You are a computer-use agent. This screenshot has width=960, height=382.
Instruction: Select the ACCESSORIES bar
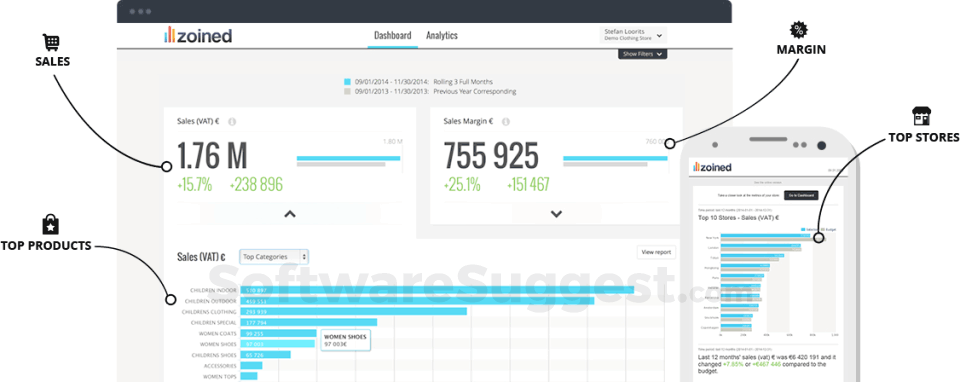pyautogui.click(x=251, y=365)
